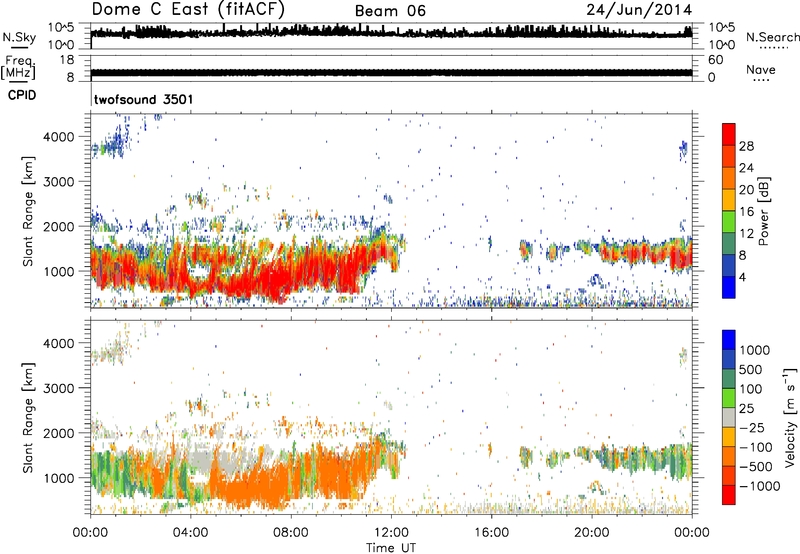The image size is (800, 554).
Task: Click the "28" label on Power colorbar
Action: coord(746,146)
